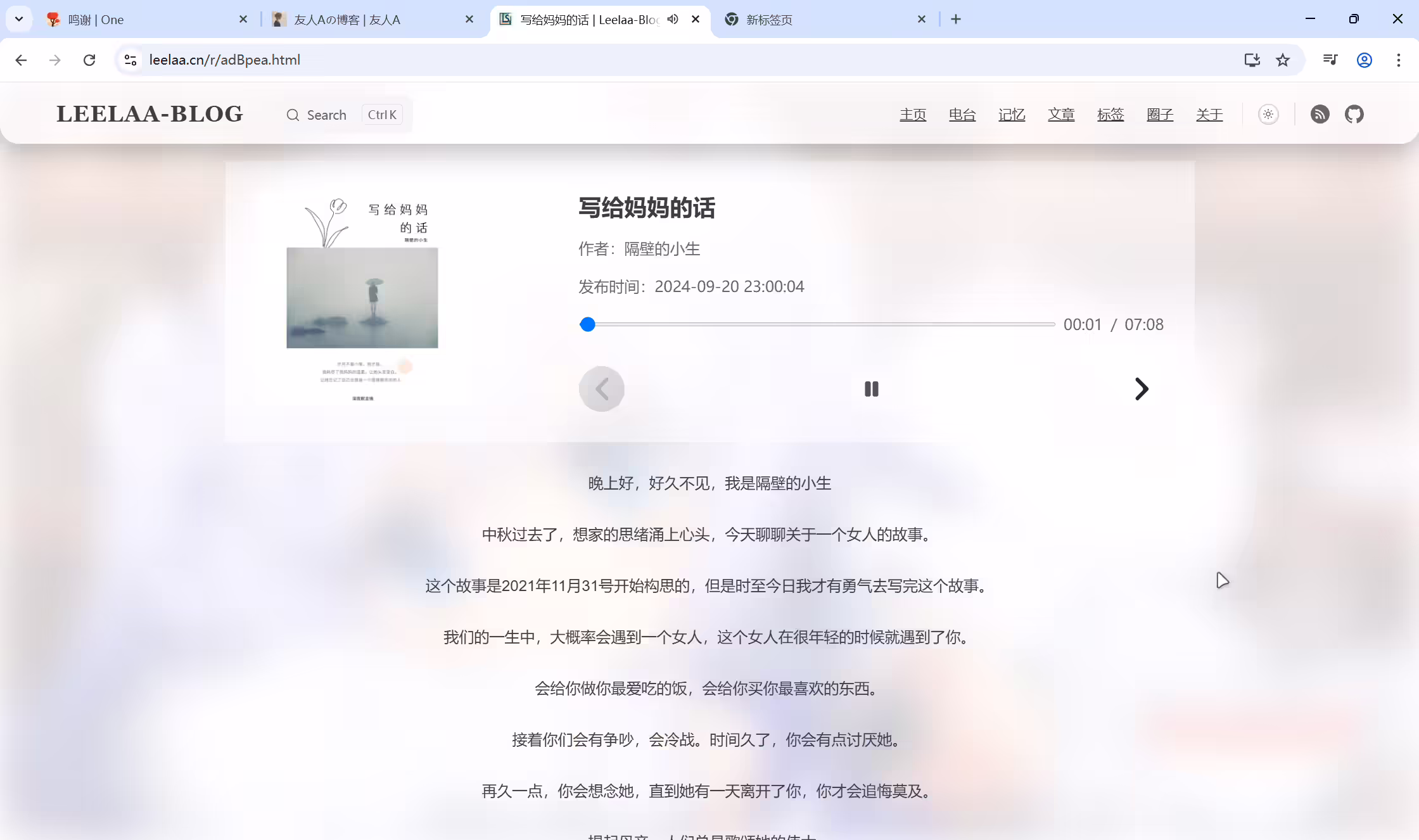
Task: Open the Chrome profile icon
Action: pos(1365,60)
